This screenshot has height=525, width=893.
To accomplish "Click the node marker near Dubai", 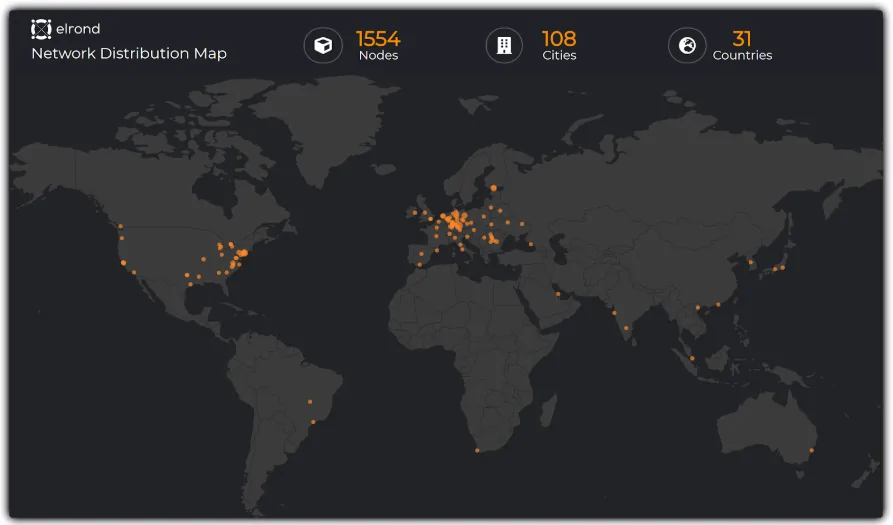I will [x=558, y=294].
